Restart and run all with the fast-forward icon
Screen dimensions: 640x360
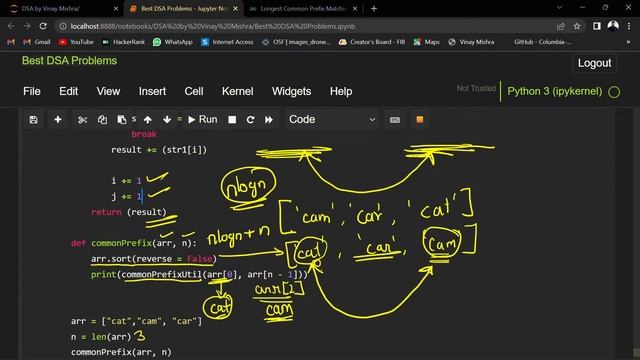coord(269,120)
